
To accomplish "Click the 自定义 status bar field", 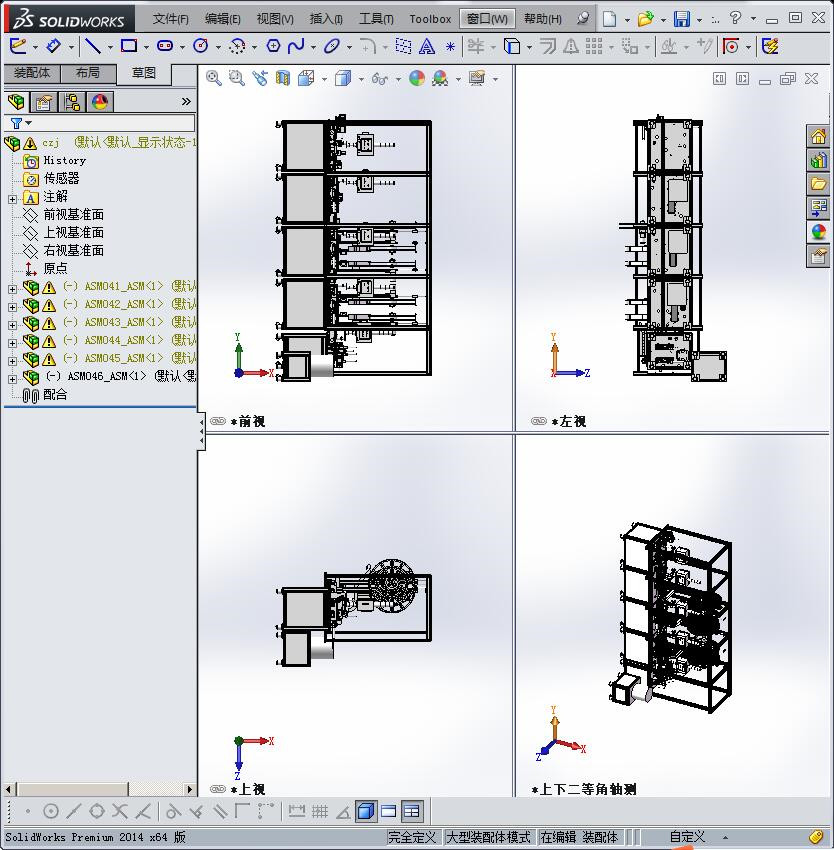I will point(687,837).
